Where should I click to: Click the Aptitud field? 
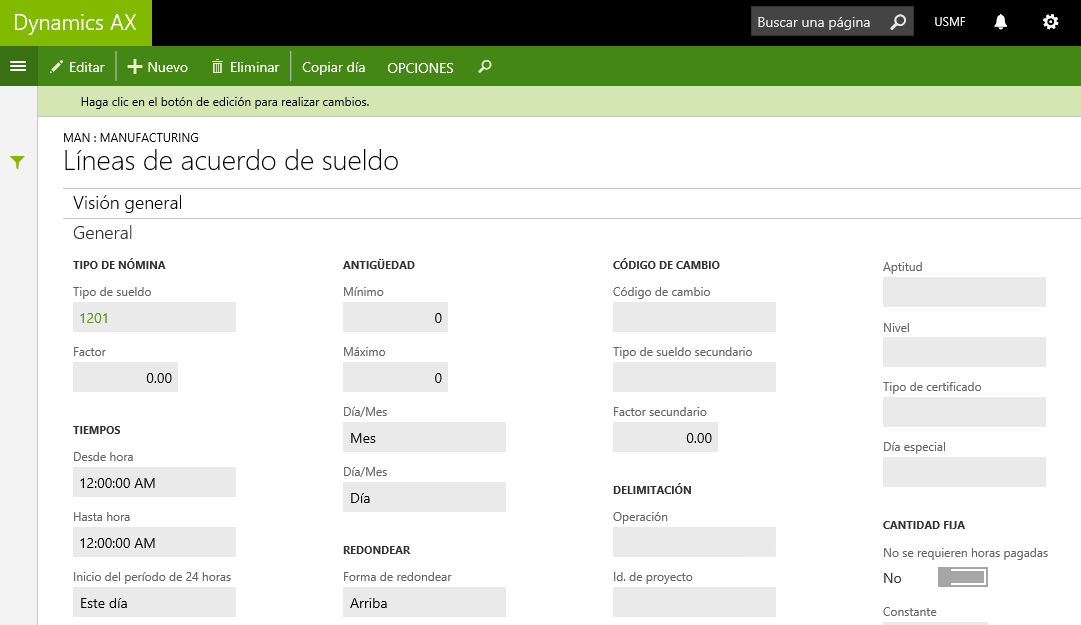click(964, 292)
